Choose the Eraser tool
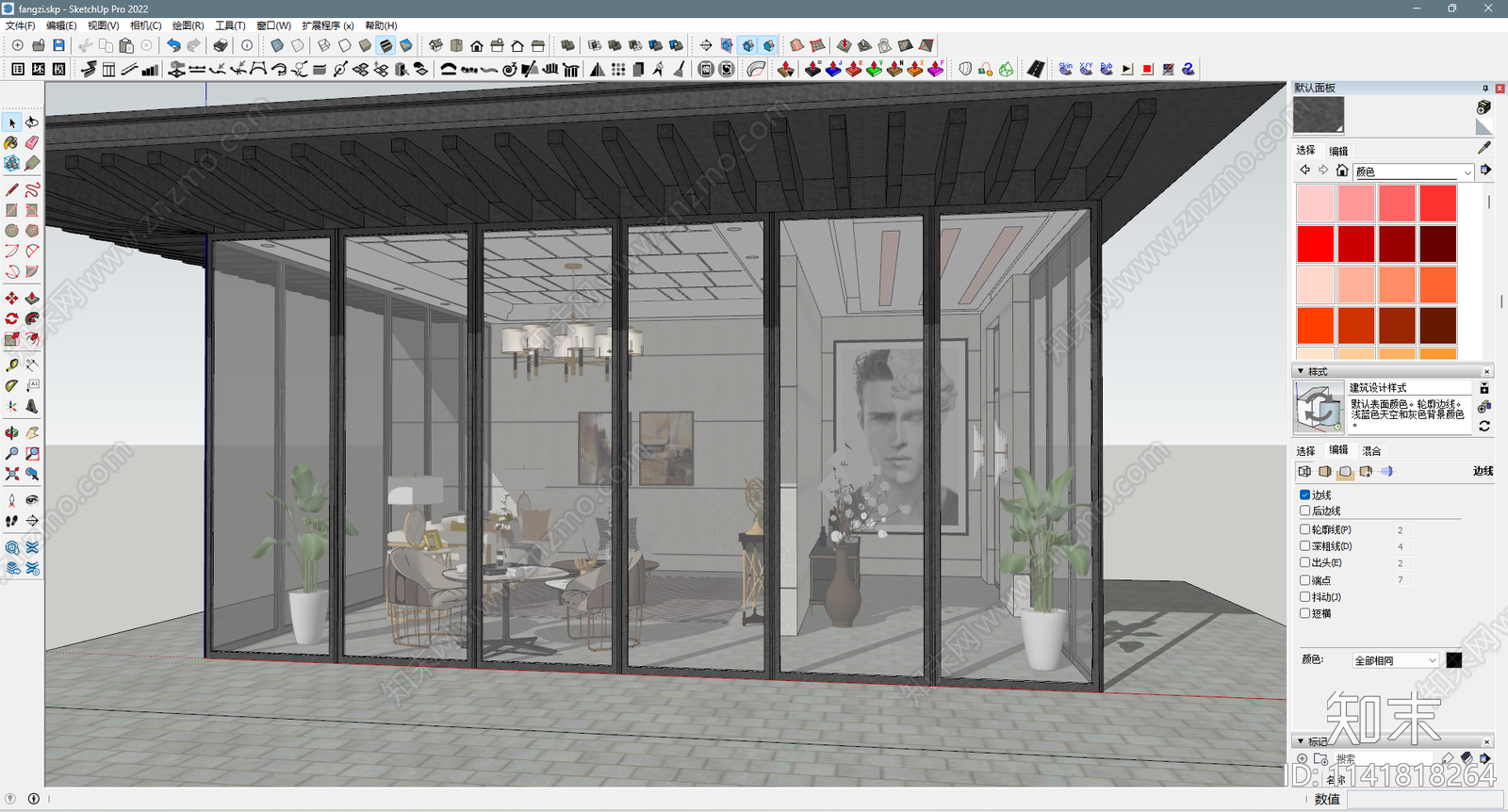Screen dimensions: 1508x812 point(32,143)
